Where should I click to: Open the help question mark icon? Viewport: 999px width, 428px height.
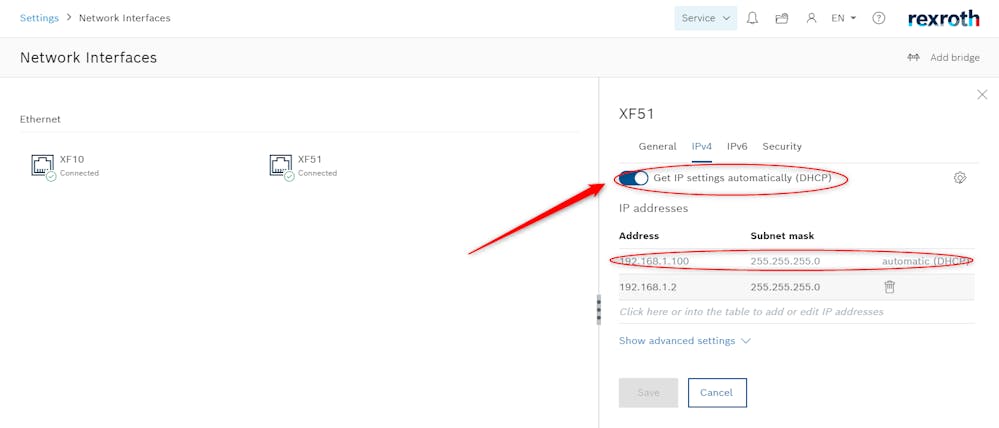(x=879, y=18)
